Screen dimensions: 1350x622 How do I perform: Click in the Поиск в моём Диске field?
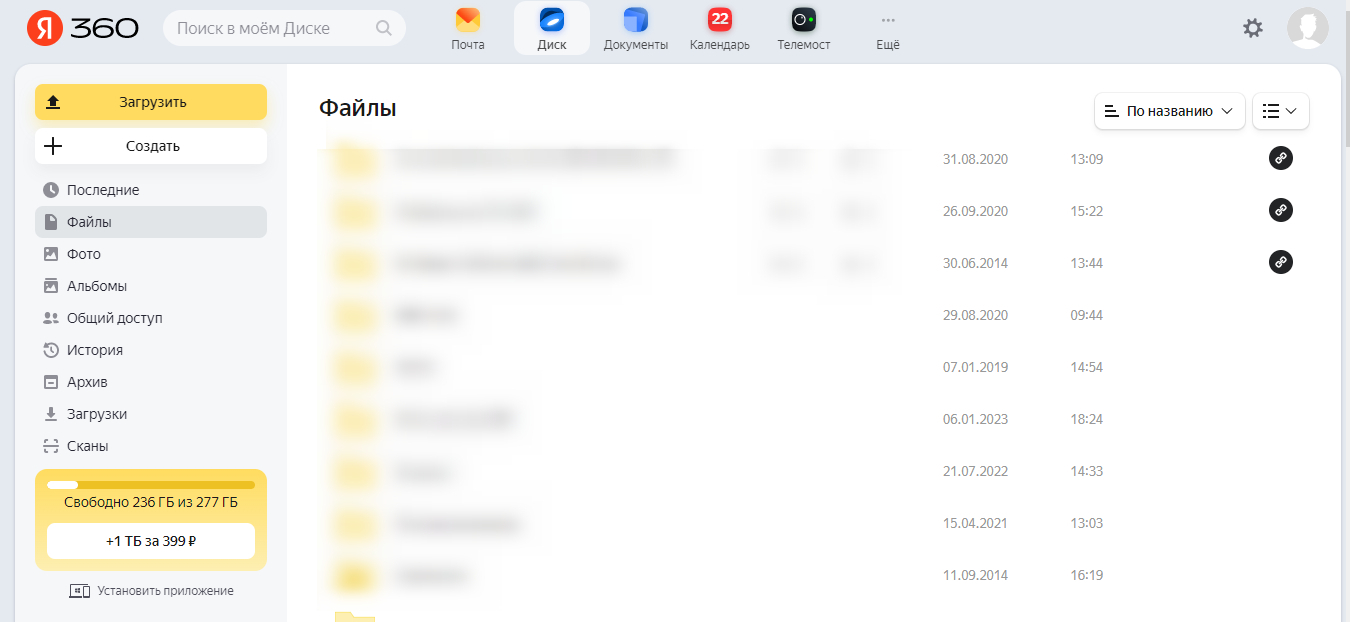click(285, 28)
